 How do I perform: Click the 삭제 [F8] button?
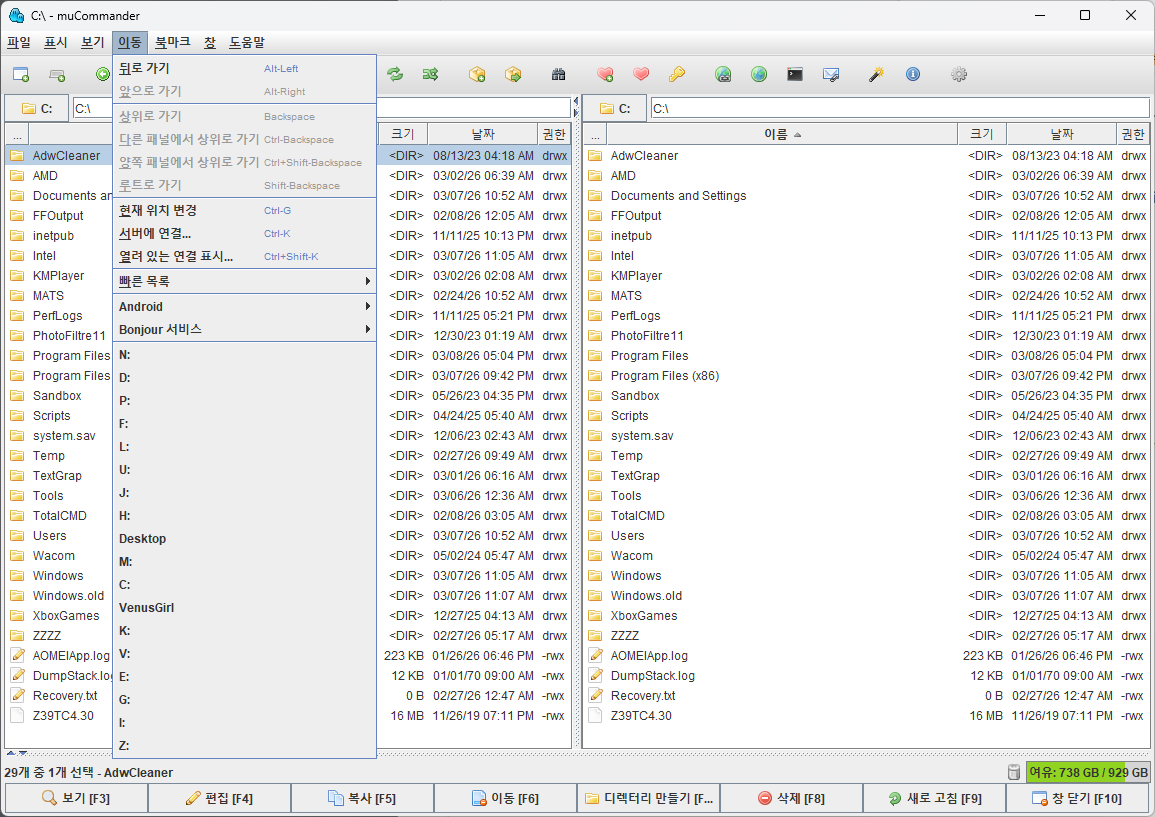pos(791,798)
